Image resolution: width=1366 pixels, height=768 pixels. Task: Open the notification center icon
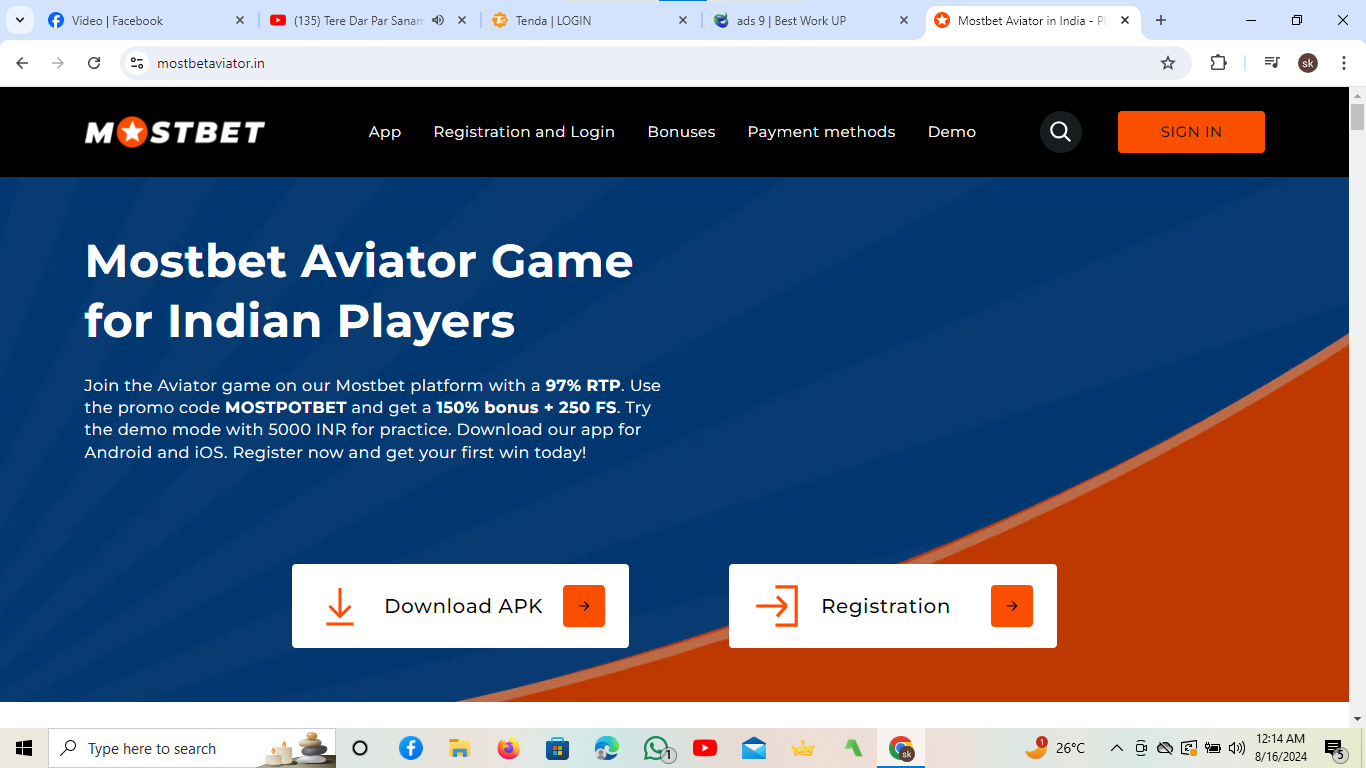[1335, 748]
